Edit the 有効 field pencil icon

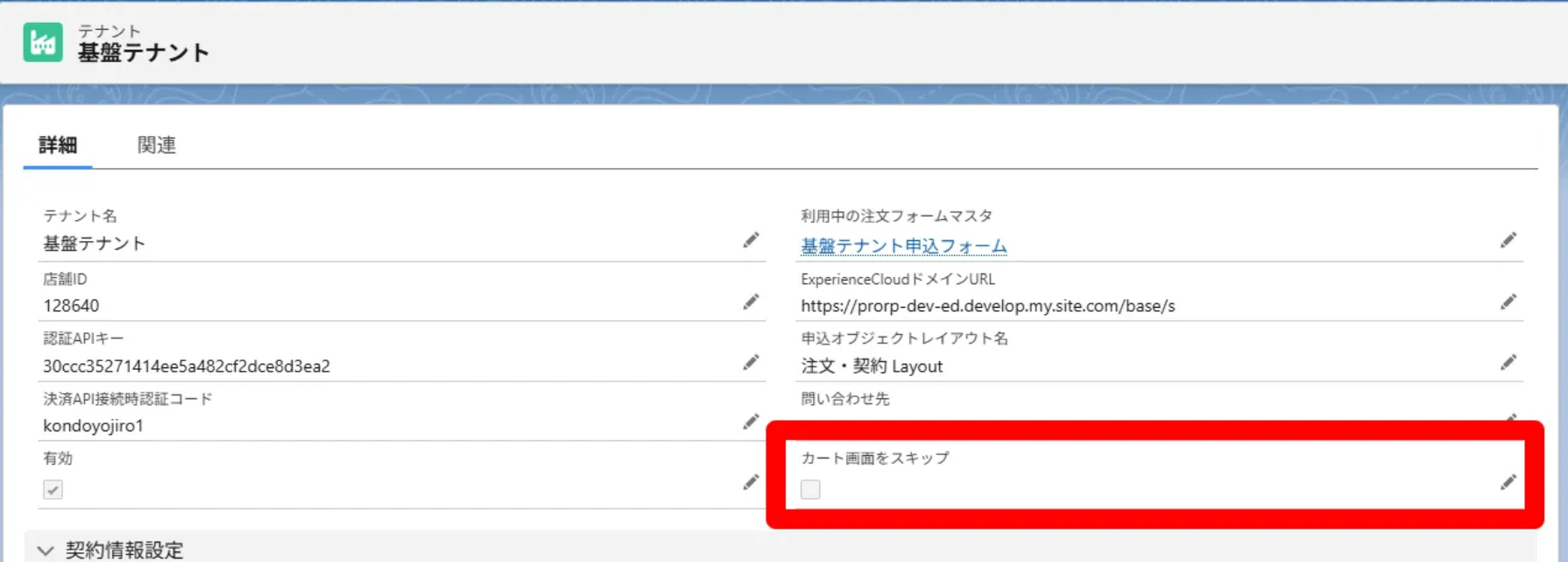[x=751, y=482]
